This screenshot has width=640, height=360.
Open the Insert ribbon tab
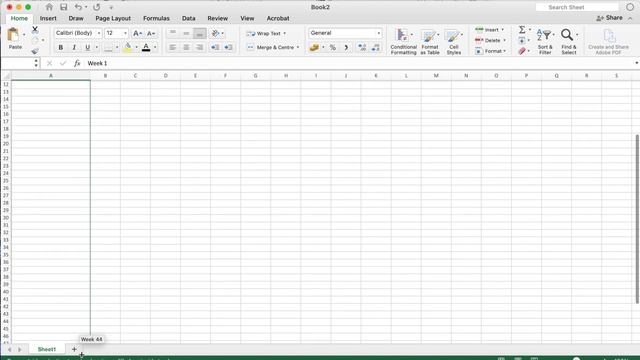pyautogui.click(x=48, y=18)
